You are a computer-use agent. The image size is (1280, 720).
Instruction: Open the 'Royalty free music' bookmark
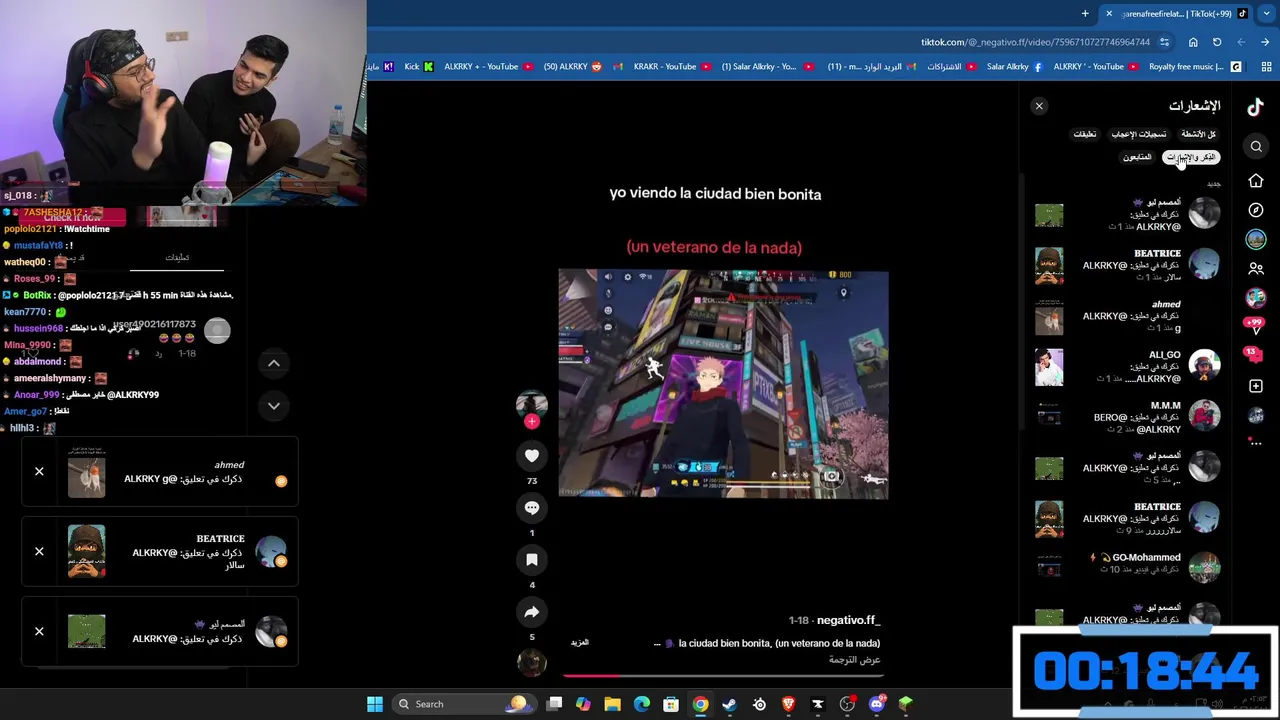click(x=1195, y=67)
